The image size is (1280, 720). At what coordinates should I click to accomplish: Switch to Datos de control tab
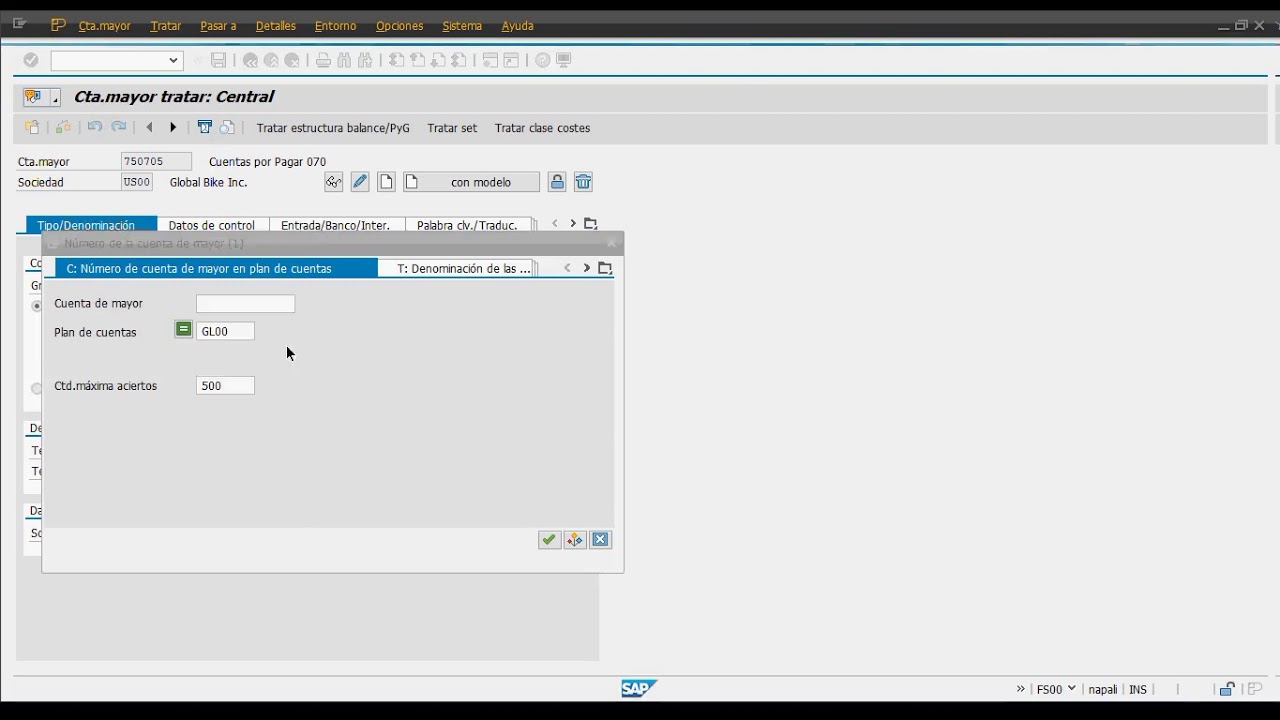212,225
